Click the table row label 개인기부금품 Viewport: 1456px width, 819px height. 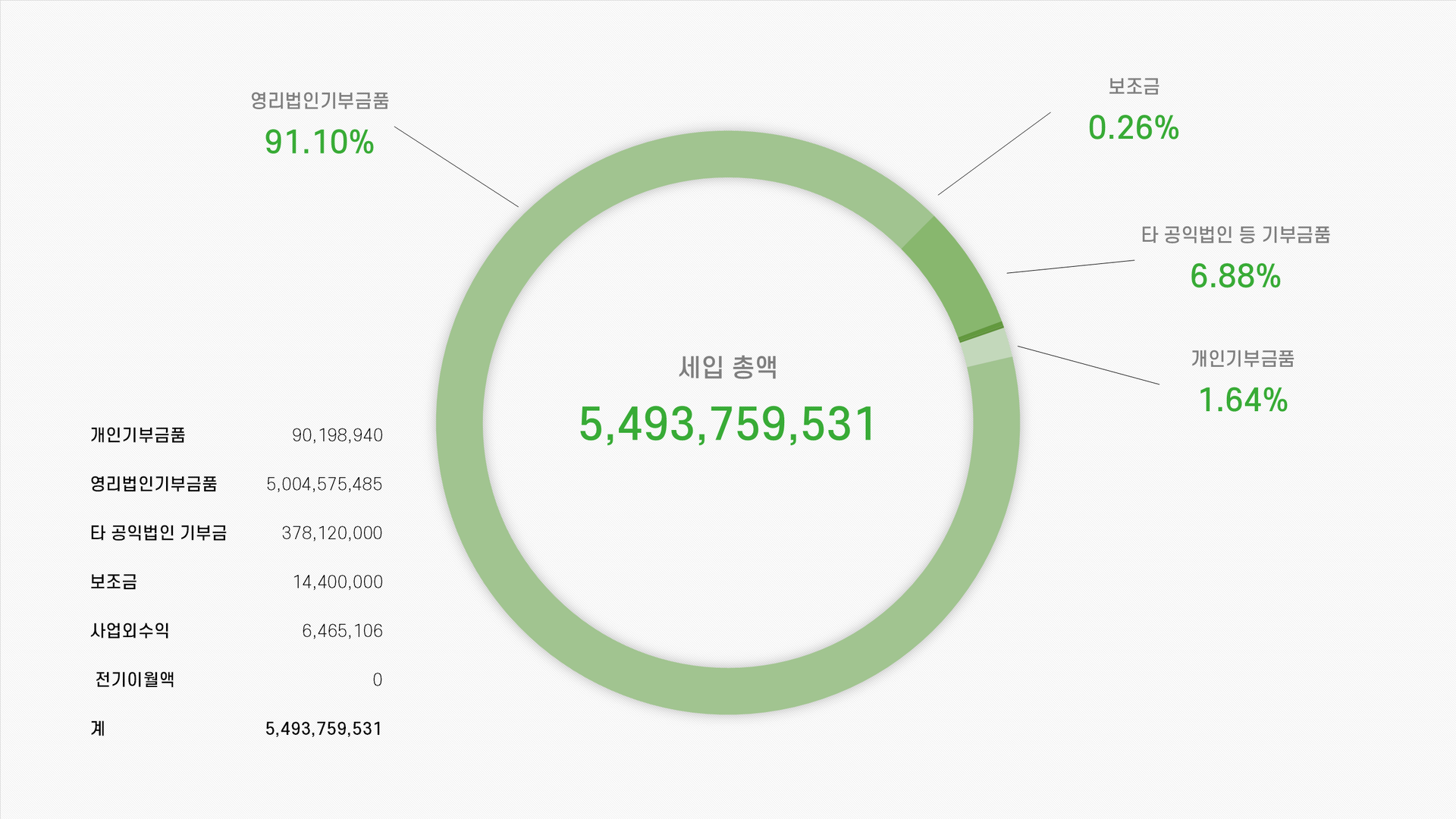[138, 435]
